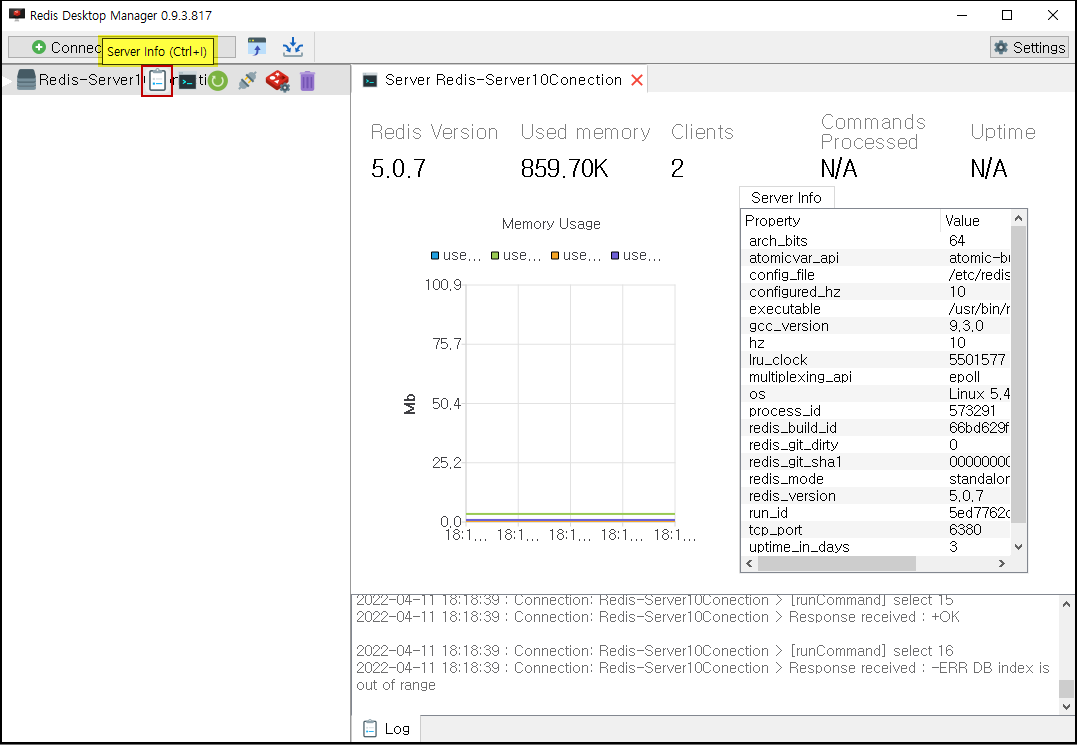The width and height of the screenshot is (1077, 745).
Task: Close the Server Redis-Server10Conection tab
Action: (x=637, y=80)
